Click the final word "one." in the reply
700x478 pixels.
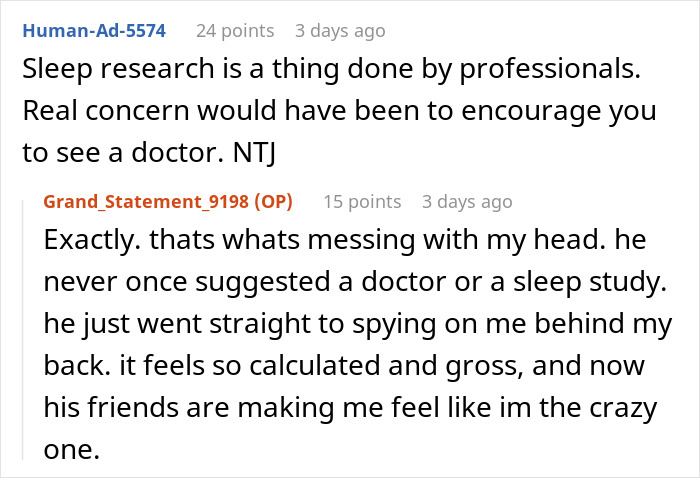click(x=73, y=450)
